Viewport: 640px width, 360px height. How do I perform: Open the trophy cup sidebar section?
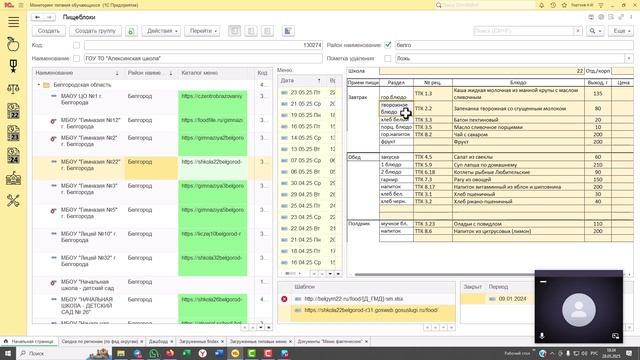pos(13,66)
